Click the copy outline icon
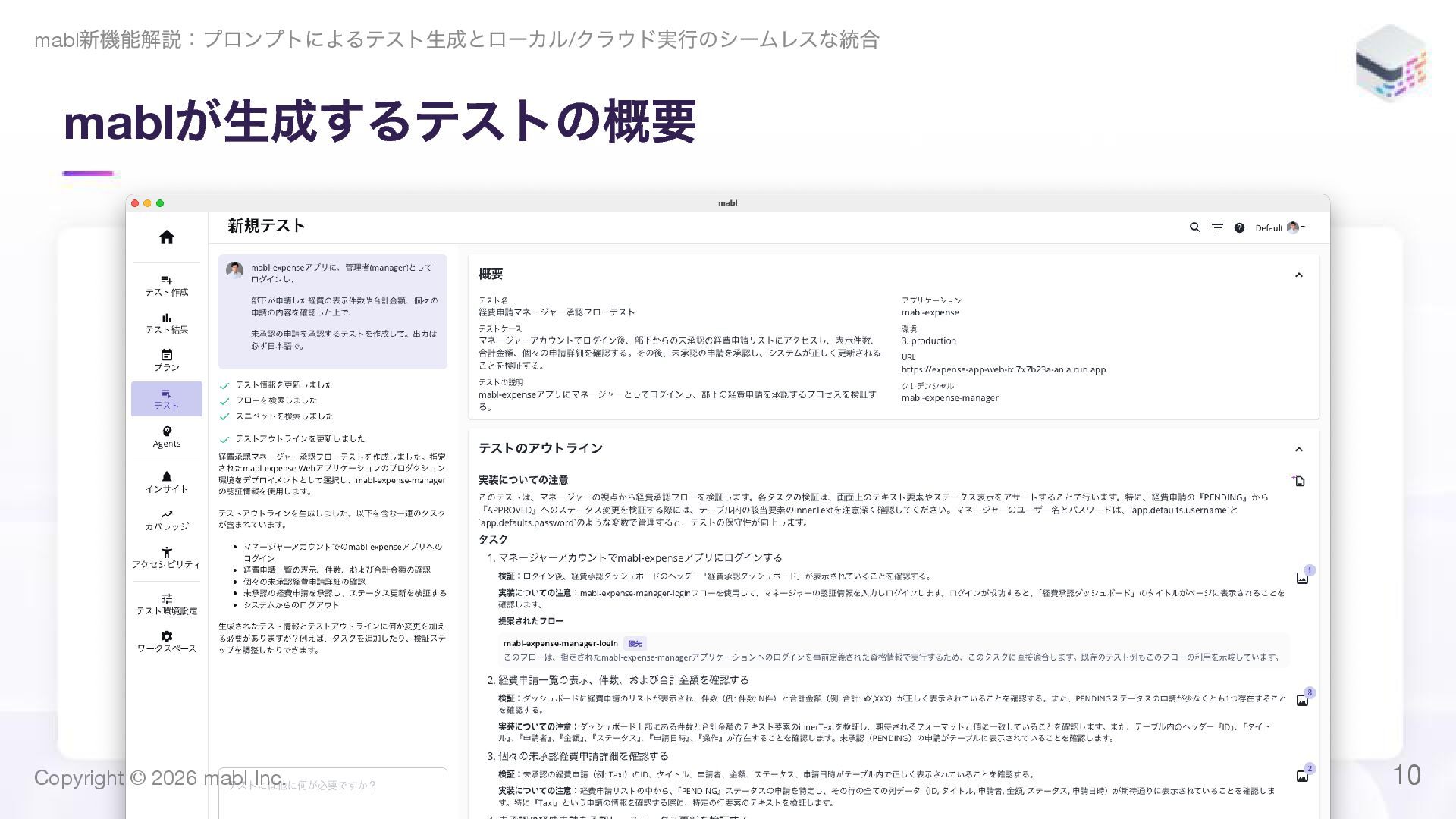The image size is (1456, 819). (x=1299, y=481)
